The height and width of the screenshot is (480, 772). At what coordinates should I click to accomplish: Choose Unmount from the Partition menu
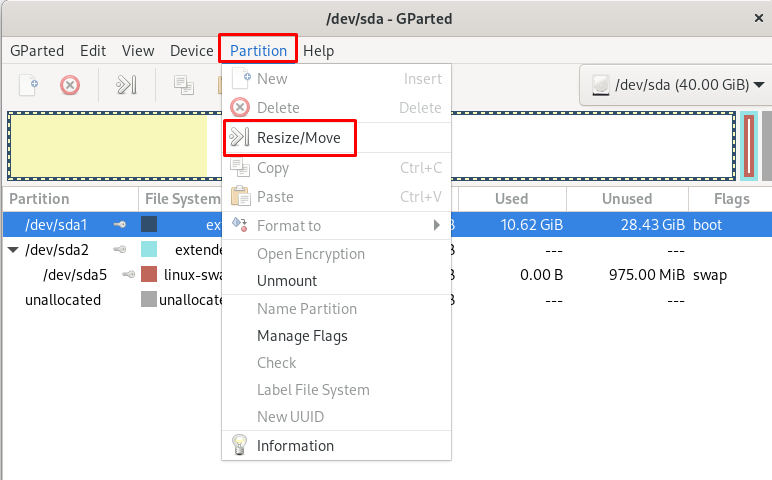pyautogui.click(x=336, y=281)
